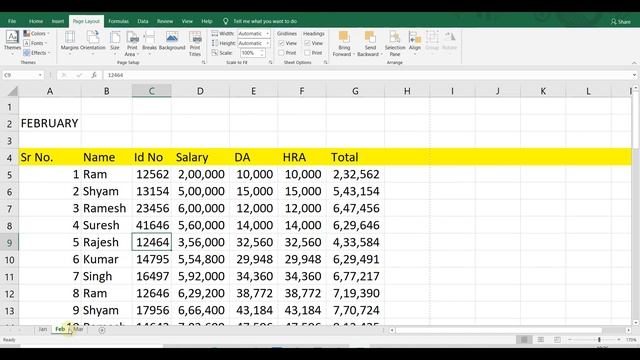Toggle Gridlines View checkbox
The width and height of the screenshot is (640, 360).
[281, 43]
